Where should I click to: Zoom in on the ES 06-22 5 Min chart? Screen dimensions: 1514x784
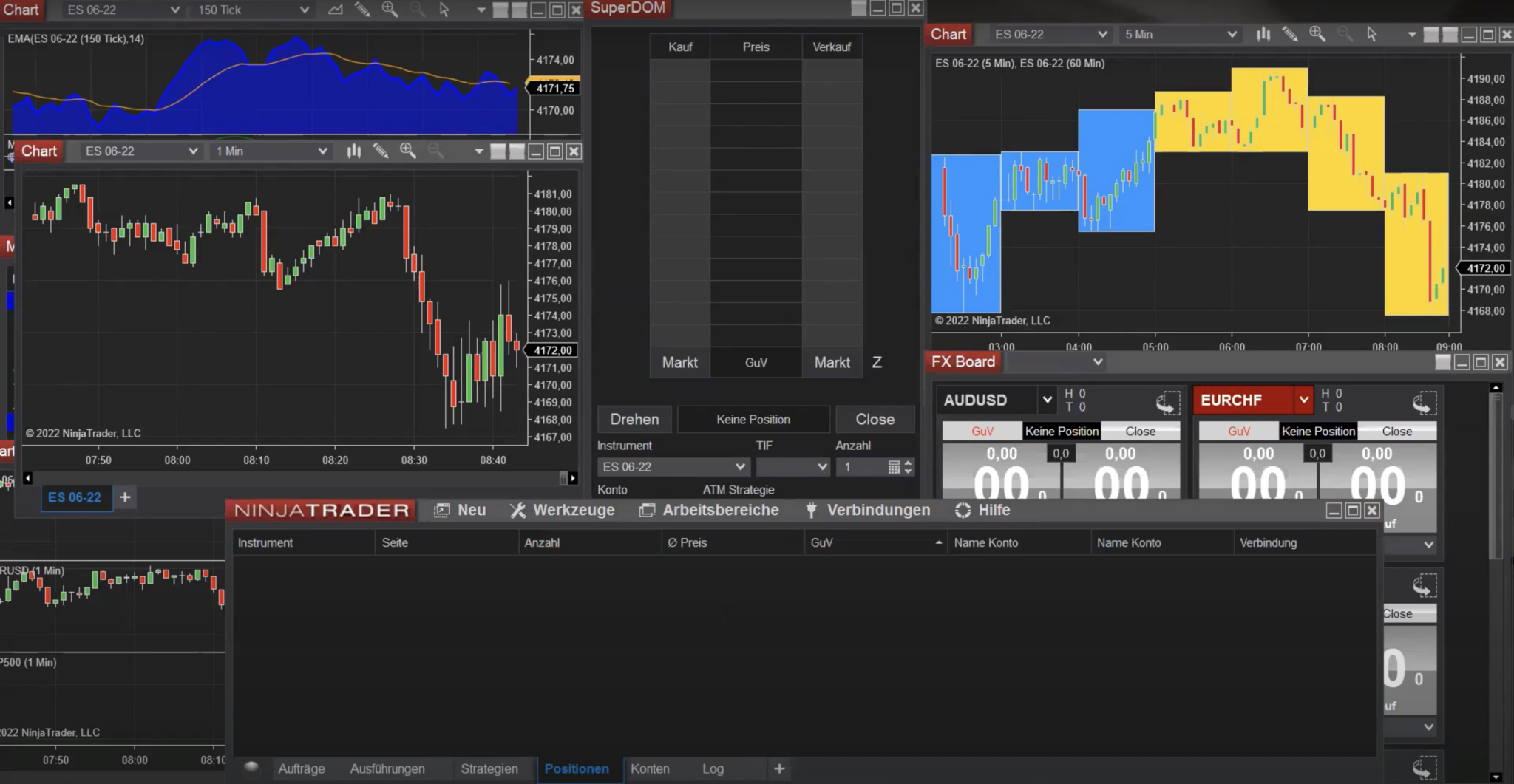point(1317,34)
